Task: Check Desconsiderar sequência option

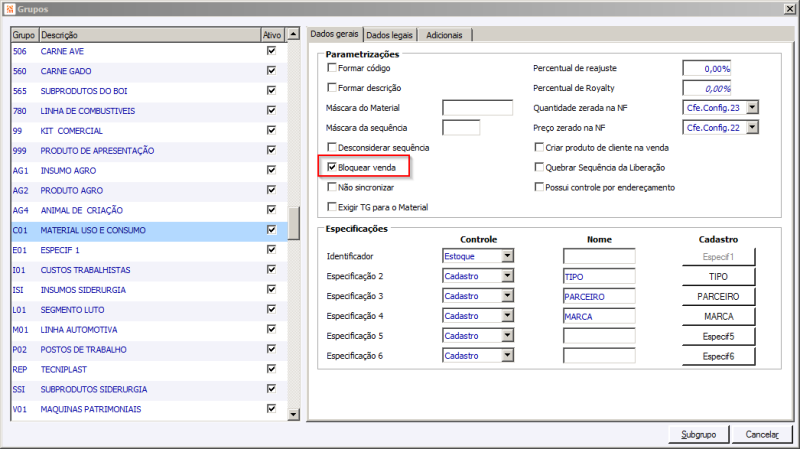Action: [x=332, y=147]
